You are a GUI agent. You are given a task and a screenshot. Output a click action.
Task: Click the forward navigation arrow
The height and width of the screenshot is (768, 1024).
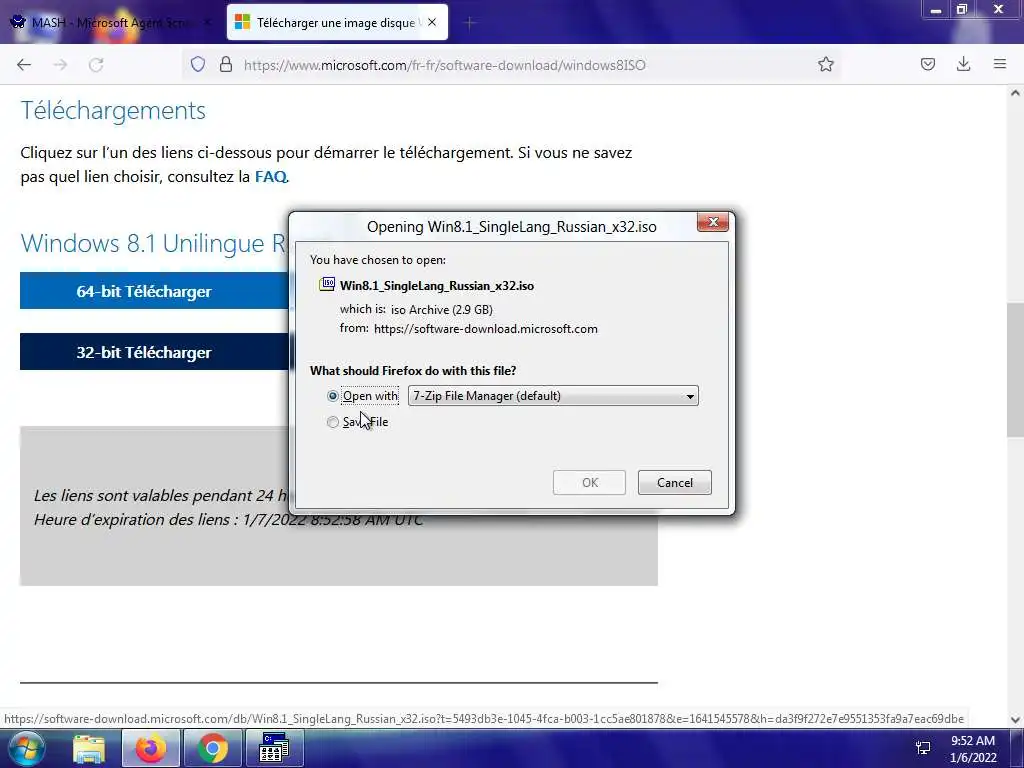coord(60,65)
